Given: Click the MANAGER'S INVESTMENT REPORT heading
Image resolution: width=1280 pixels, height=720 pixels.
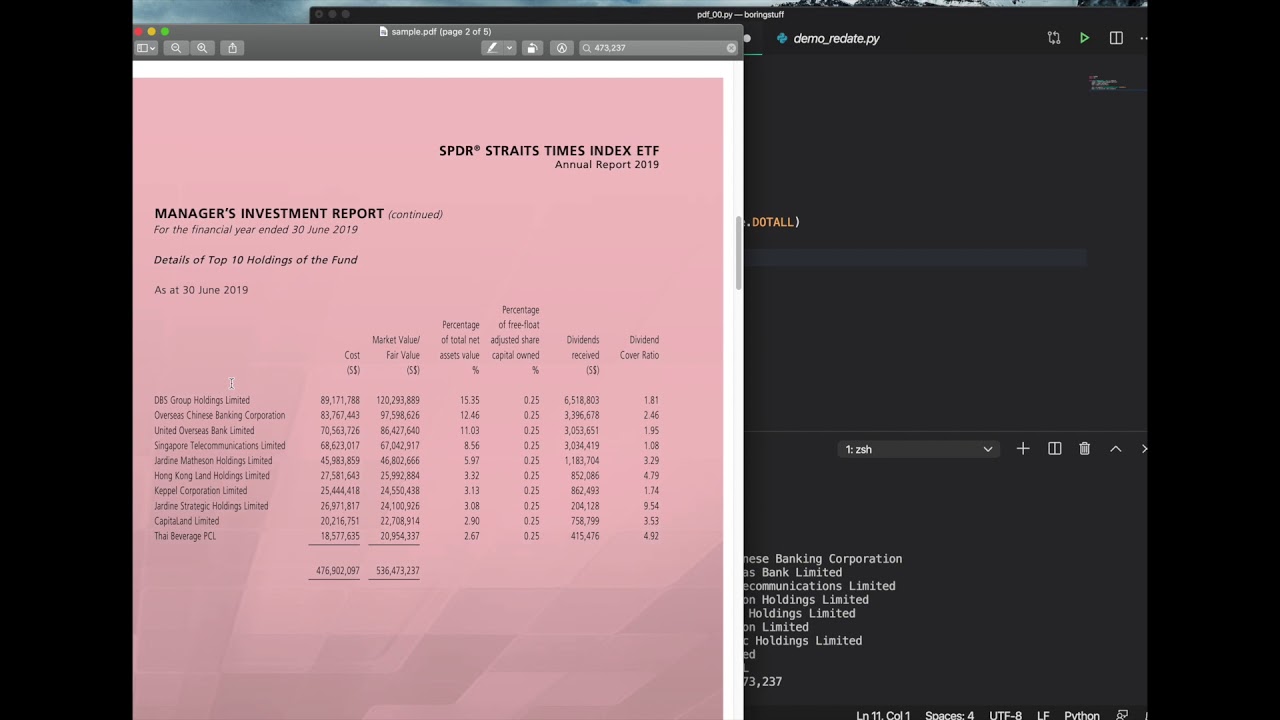Looking at the screenshot, I should point(269,213).
